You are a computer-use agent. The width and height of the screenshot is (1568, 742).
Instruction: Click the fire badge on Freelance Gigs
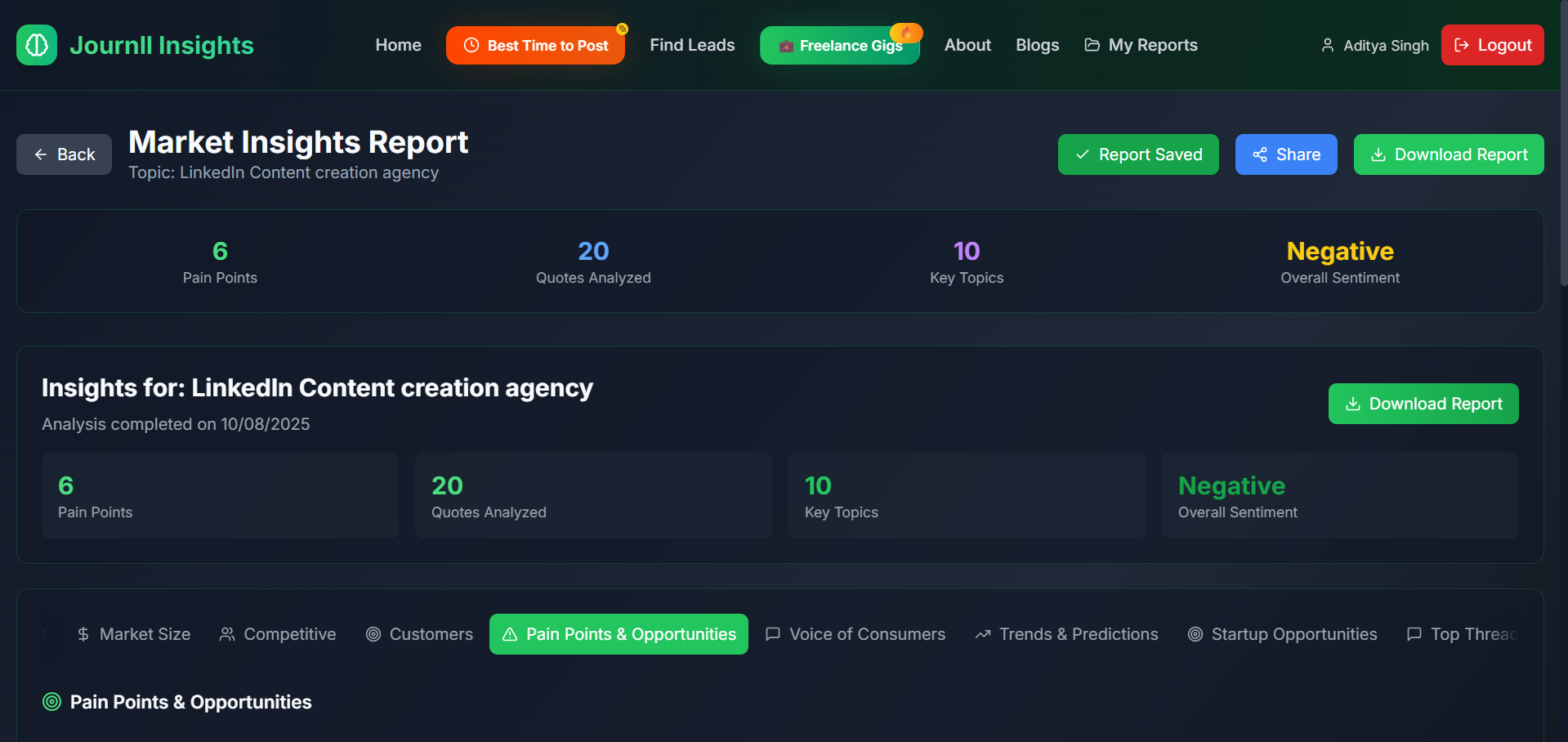coord(906,33)
